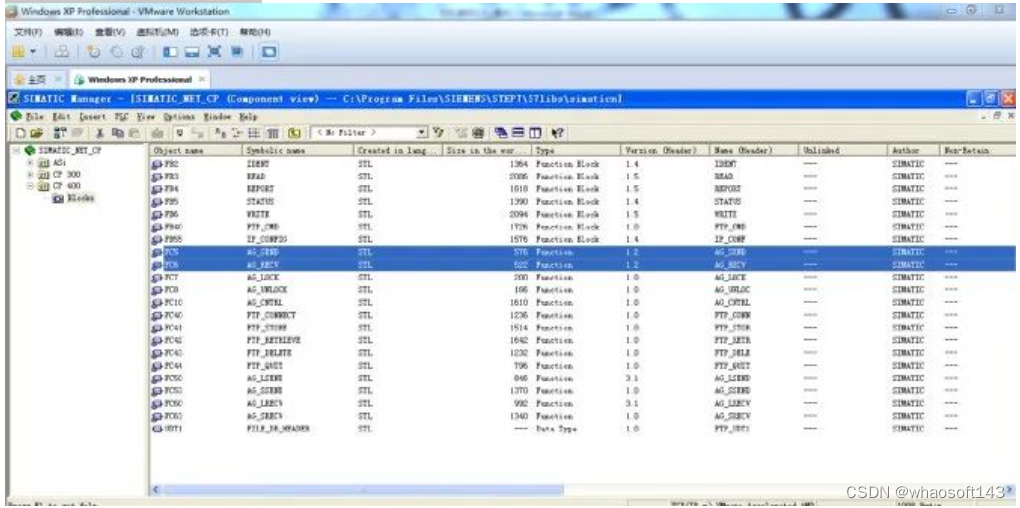Click VMware take snapshot icon

pos(94,52)
